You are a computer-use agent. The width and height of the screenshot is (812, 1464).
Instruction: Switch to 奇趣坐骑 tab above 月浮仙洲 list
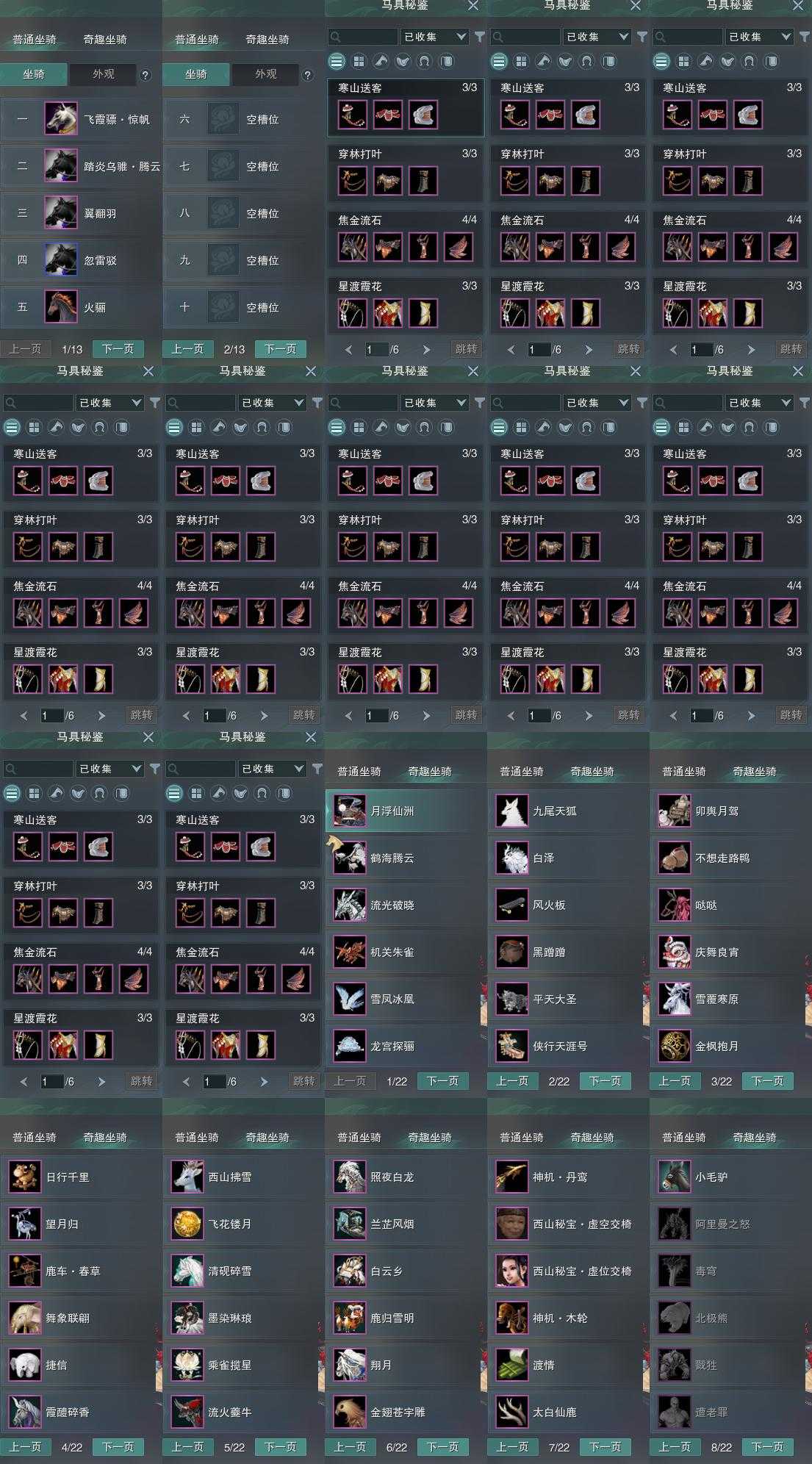click(x=430, y=772)
